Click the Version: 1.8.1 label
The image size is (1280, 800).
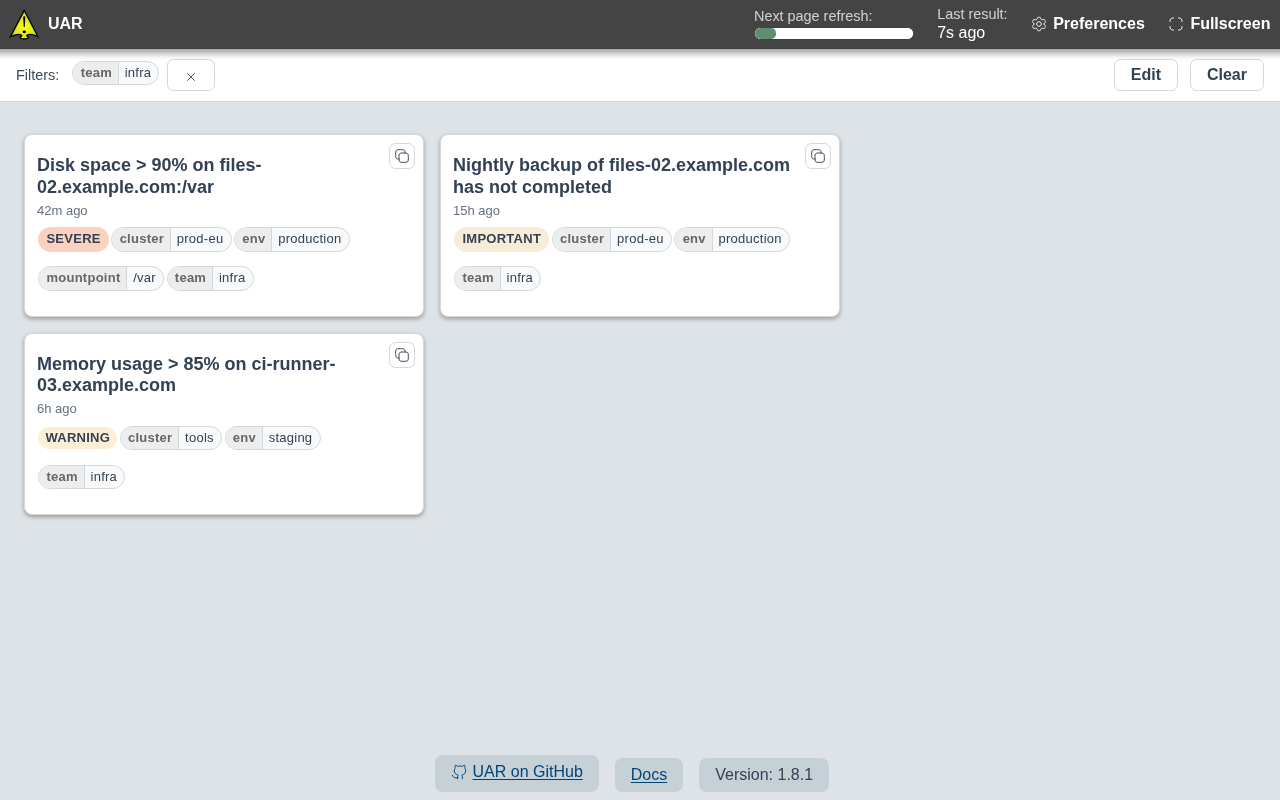(x=764, y=775)
